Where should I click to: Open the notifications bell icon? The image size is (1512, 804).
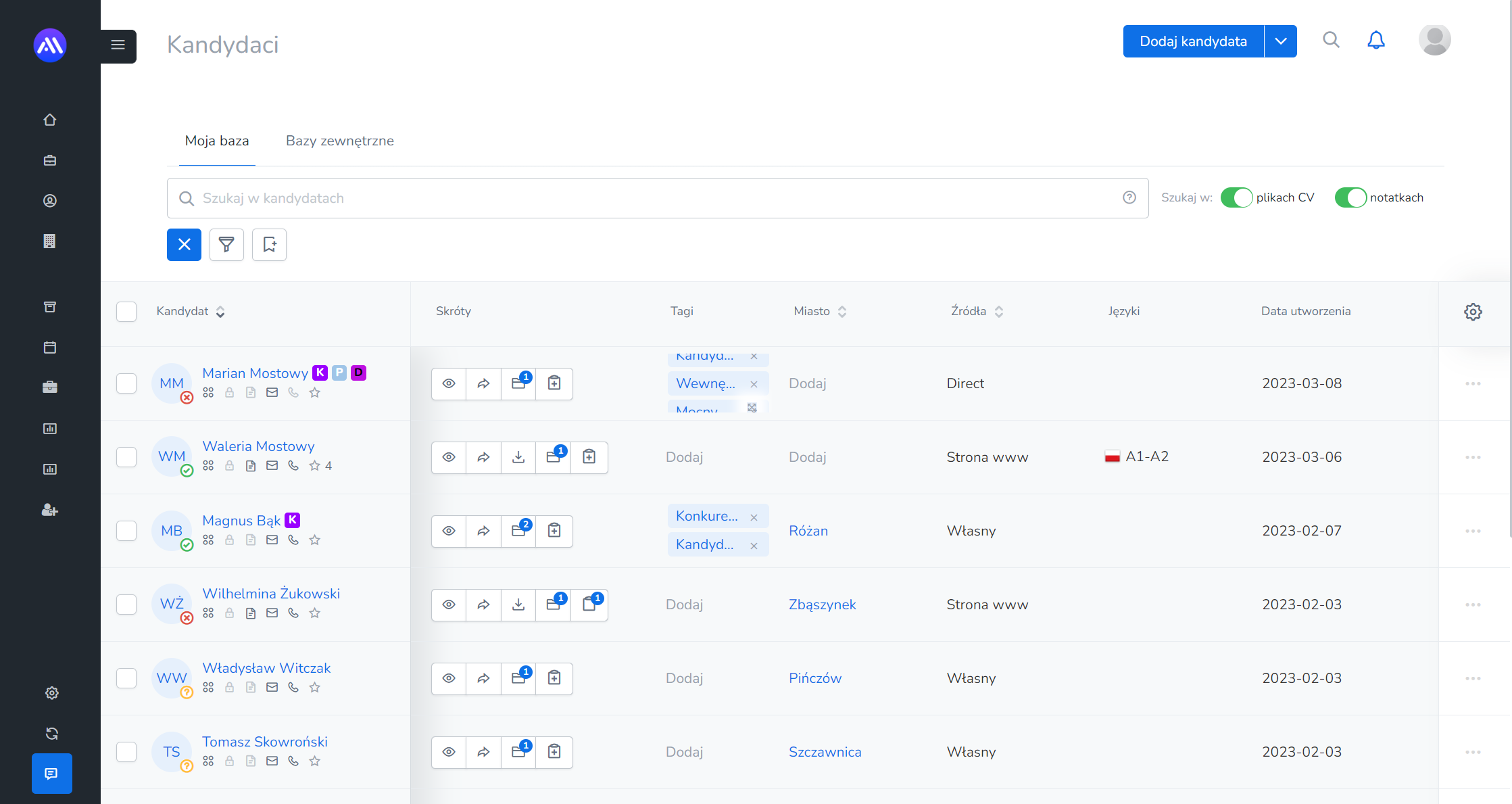pyautogui.click(x=1376, y=41)
